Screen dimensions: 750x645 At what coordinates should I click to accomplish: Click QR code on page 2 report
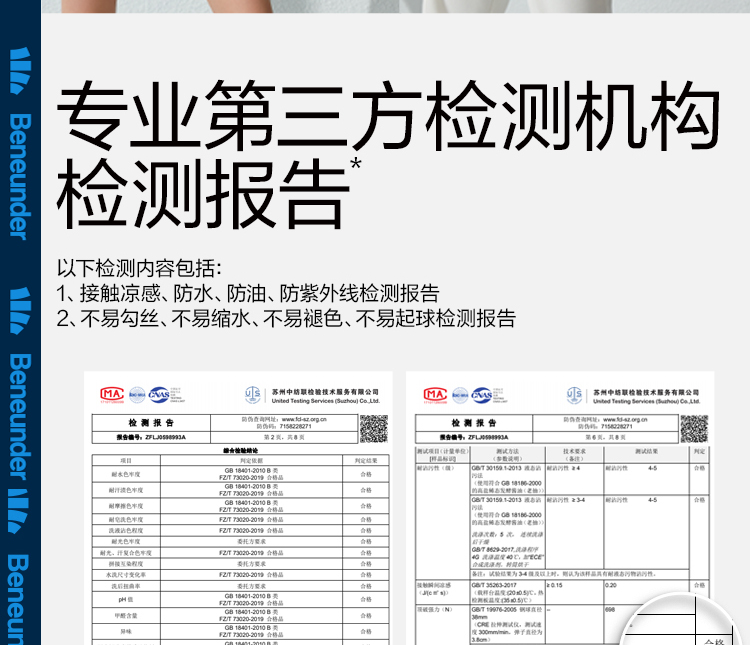pos(374,429)
